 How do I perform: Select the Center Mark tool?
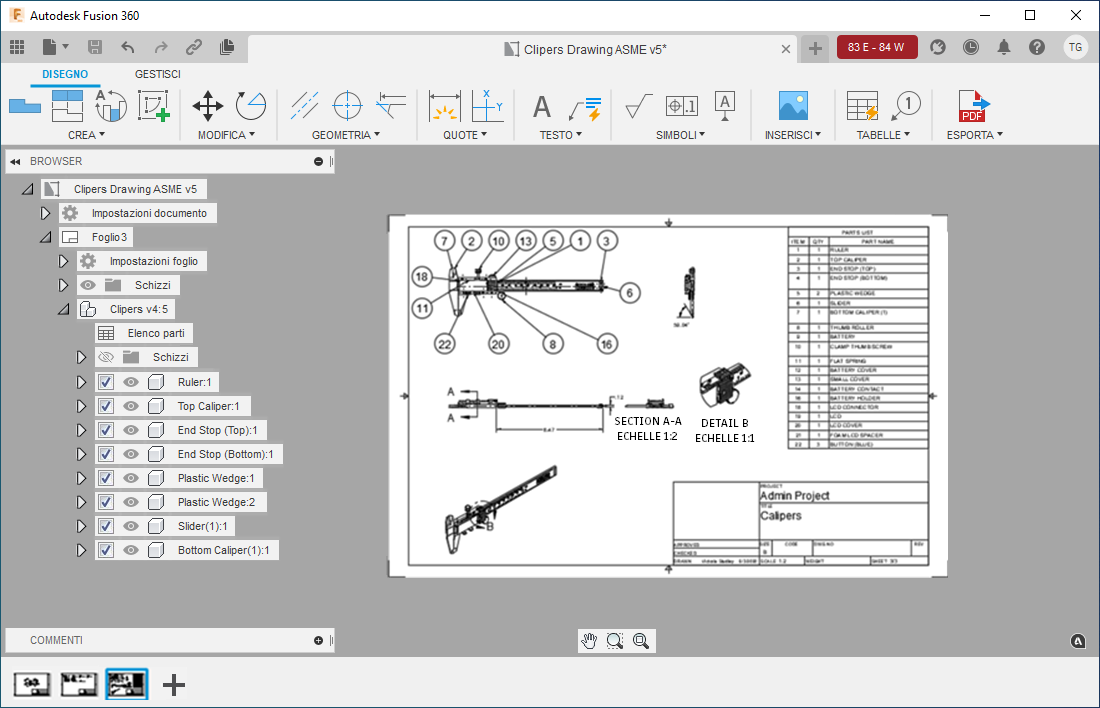[347, 106]
